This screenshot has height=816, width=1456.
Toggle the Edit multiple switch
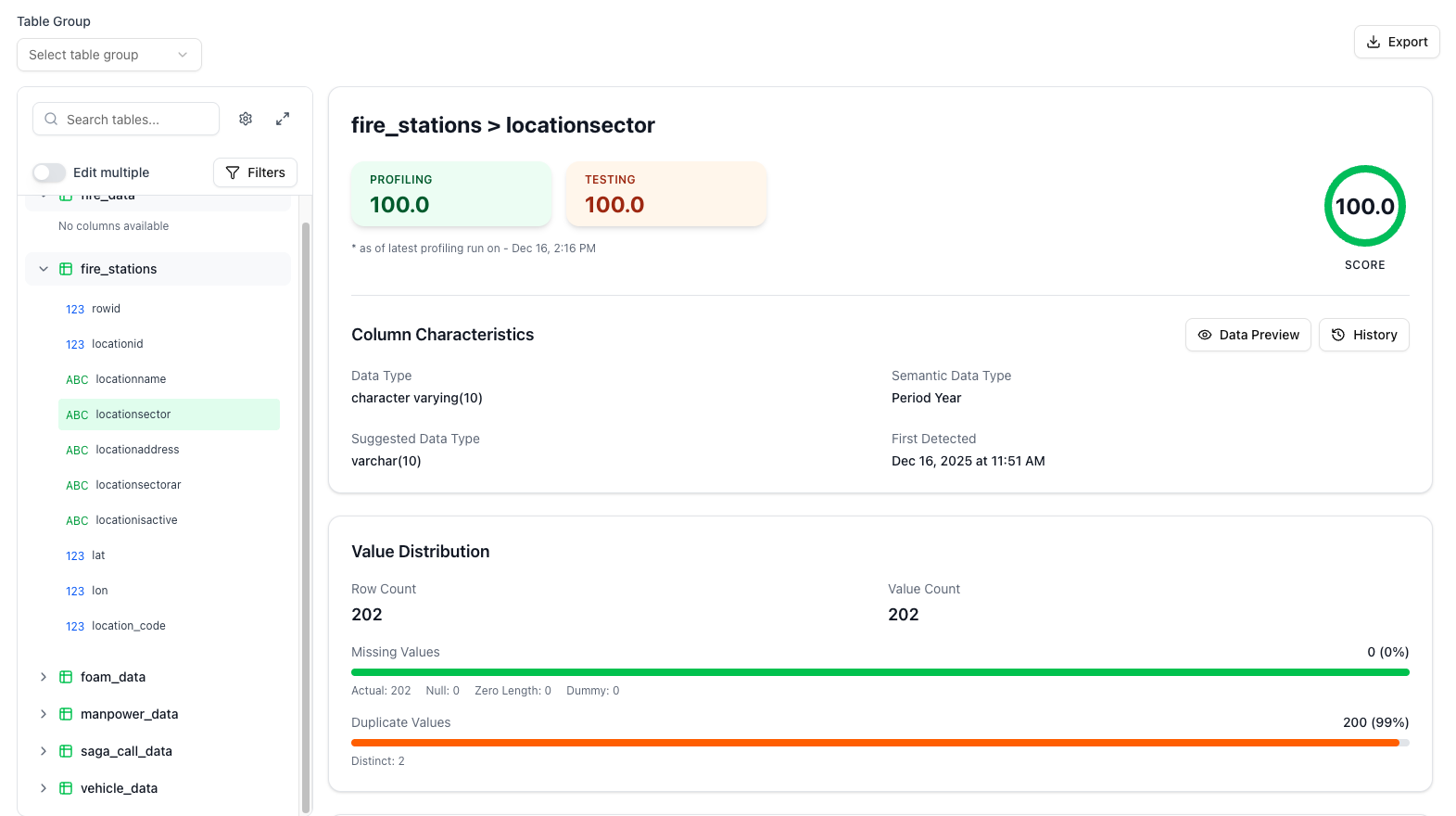pos(49,172)
